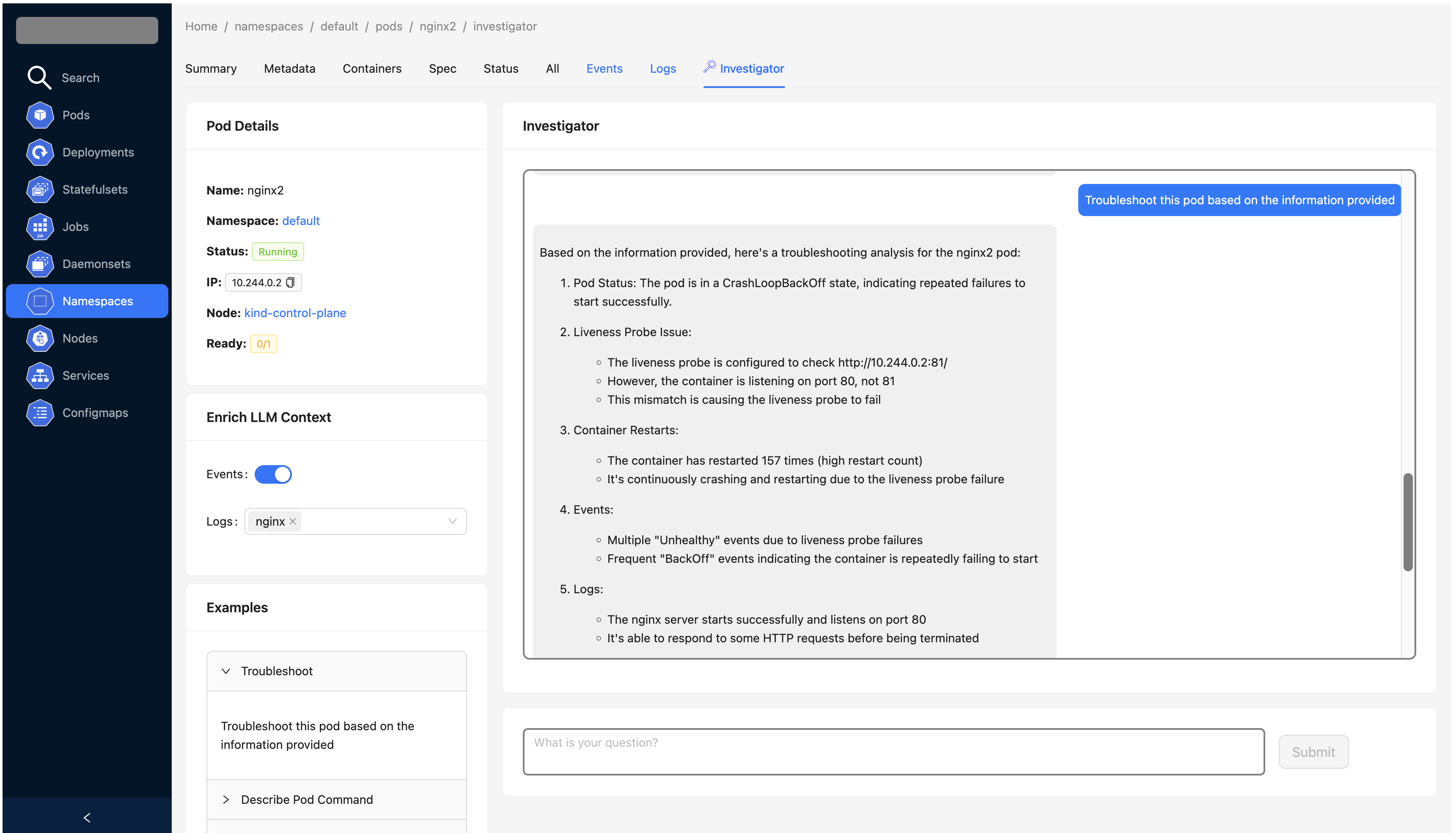
Task: Open the Services hierarchy icon
Action: point(39,375)
